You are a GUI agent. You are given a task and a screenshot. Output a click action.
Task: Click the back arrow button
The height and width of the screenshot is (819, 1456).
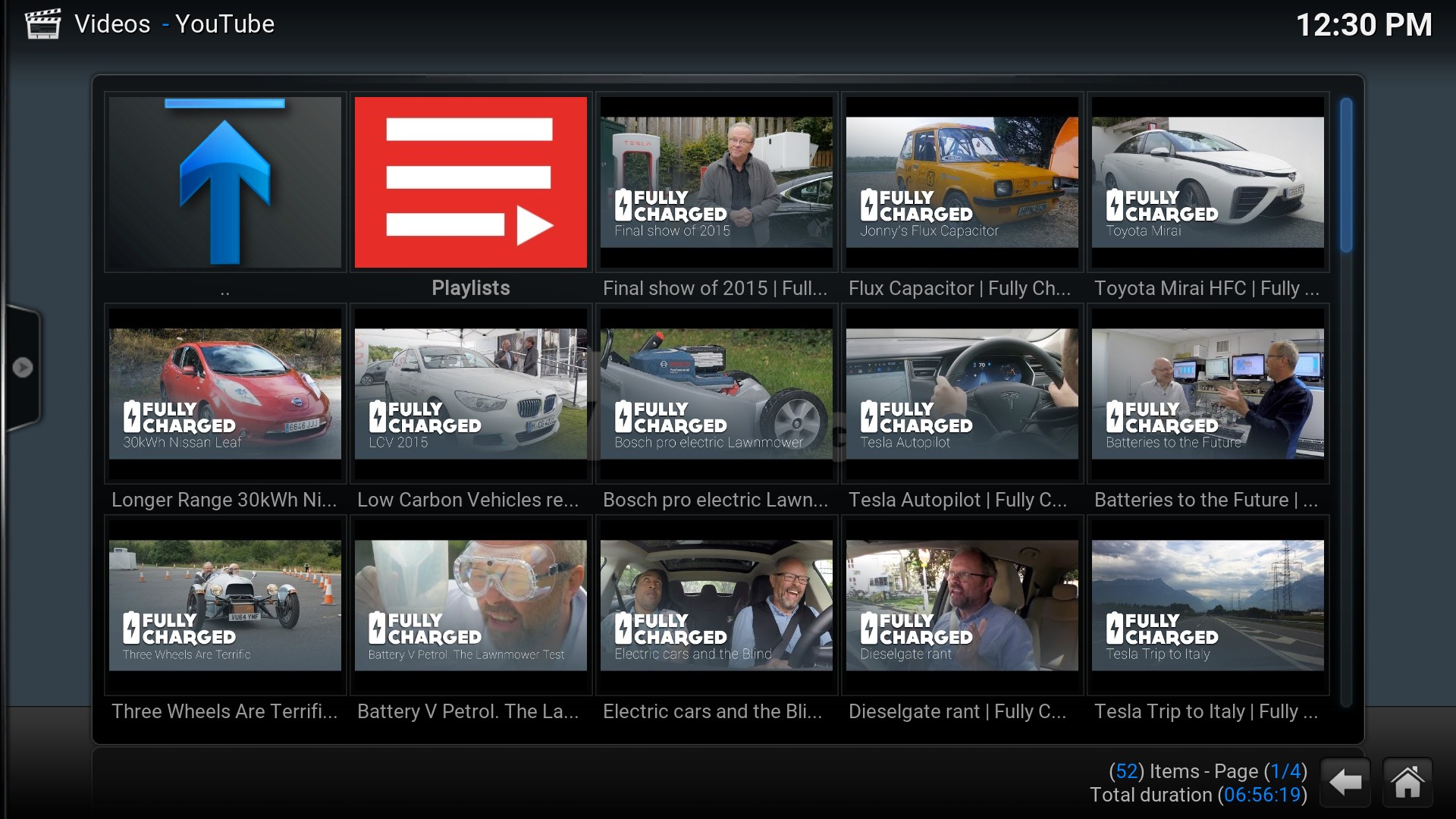point(1345,782)
